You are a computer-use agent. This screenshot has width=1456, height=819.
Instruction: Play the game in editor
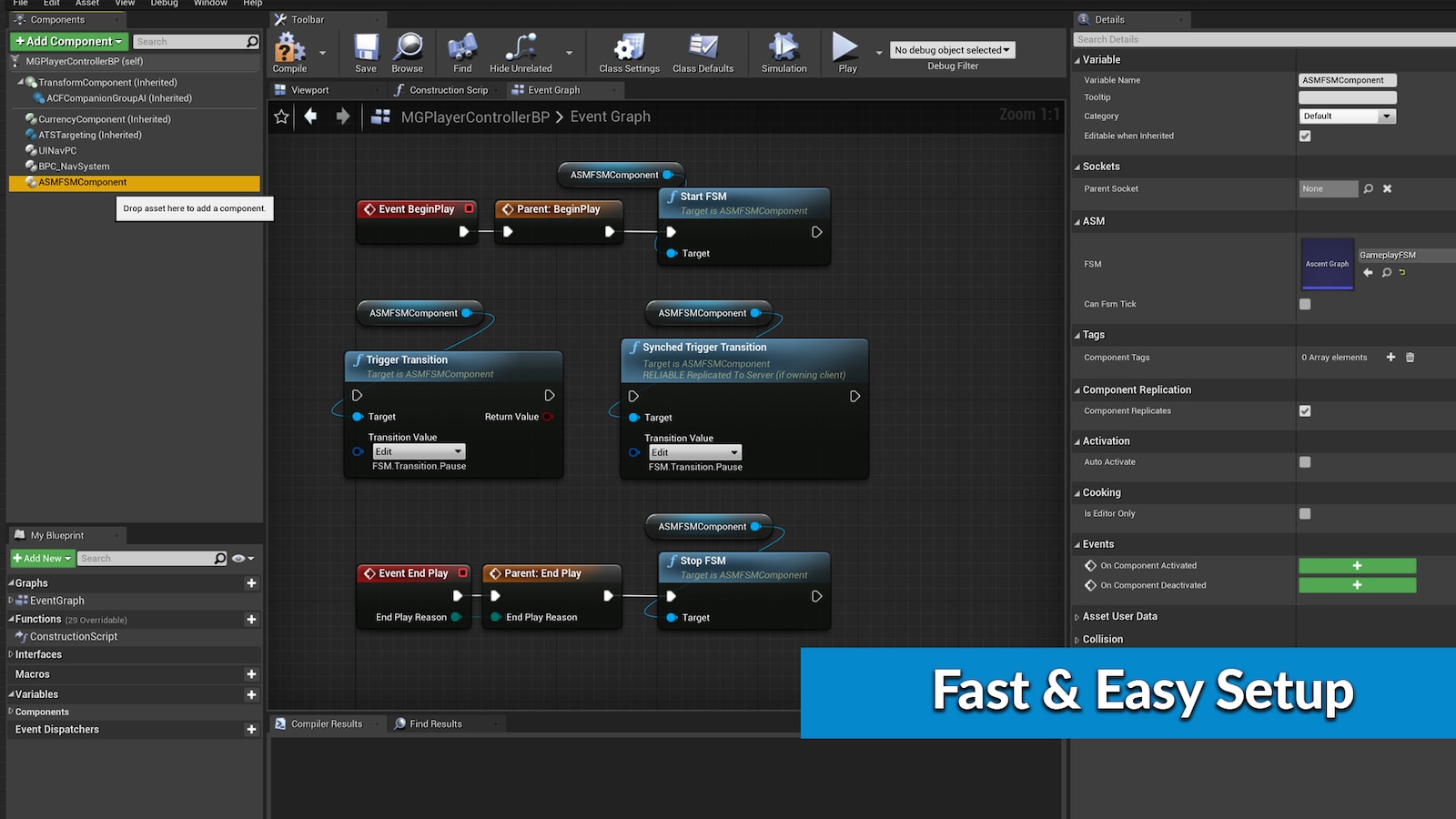tap(847, 53)
